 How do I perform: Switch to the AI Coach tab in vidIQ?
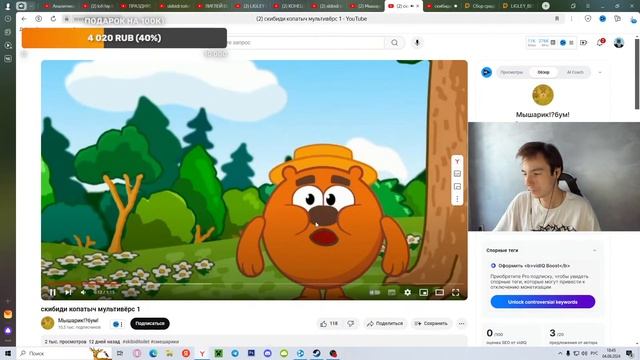(x=575, y=72)
